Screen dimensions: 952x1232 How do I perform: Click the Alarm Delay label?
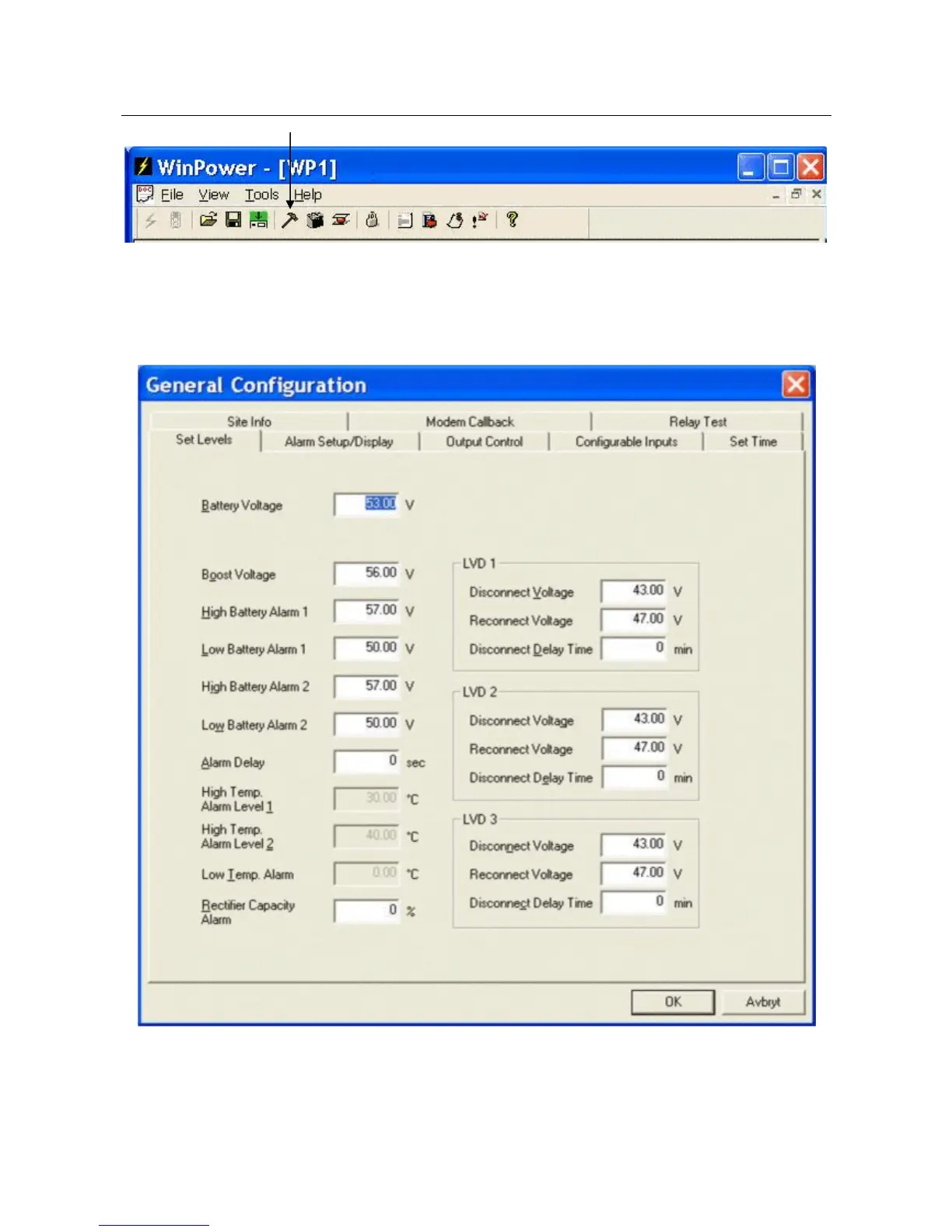[x=233, y=763]
